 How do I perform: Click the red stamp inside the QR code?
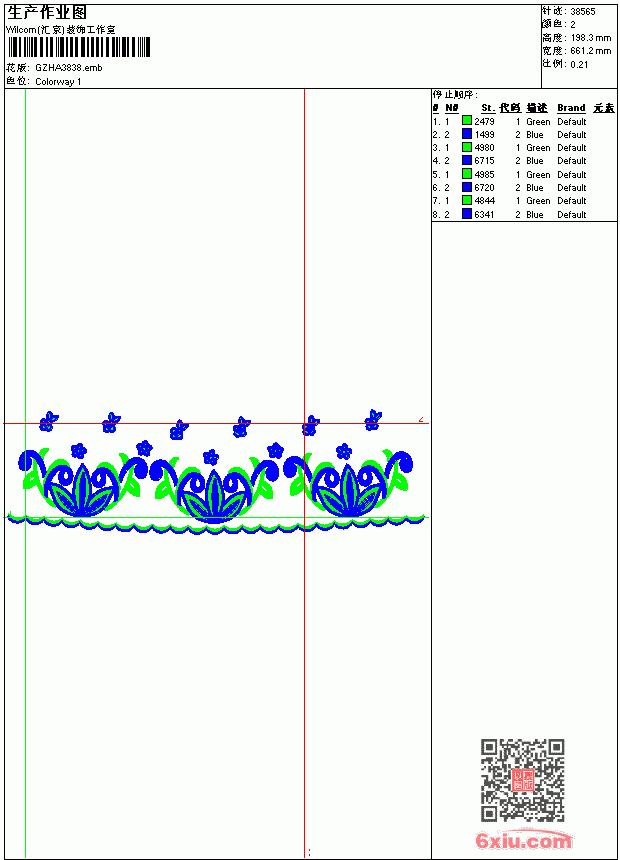522,780
